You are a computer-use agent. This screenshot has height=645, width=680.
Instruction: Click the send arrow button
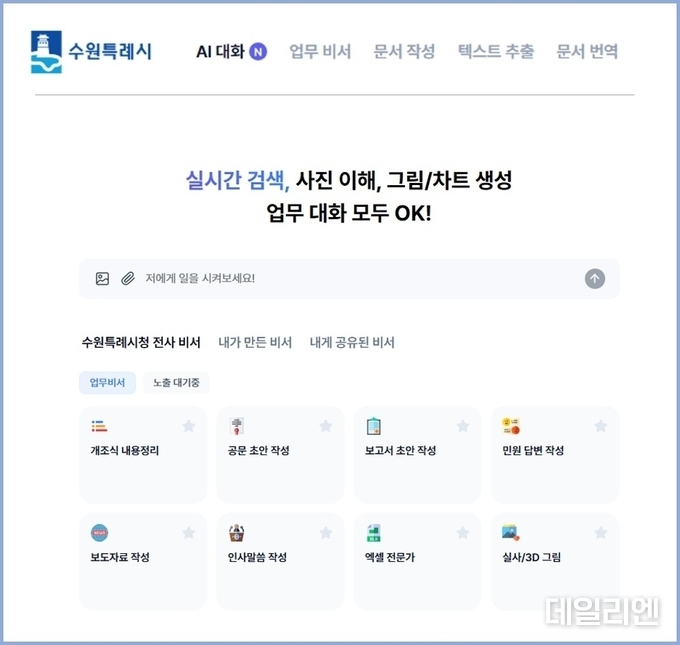pos(595,278)
